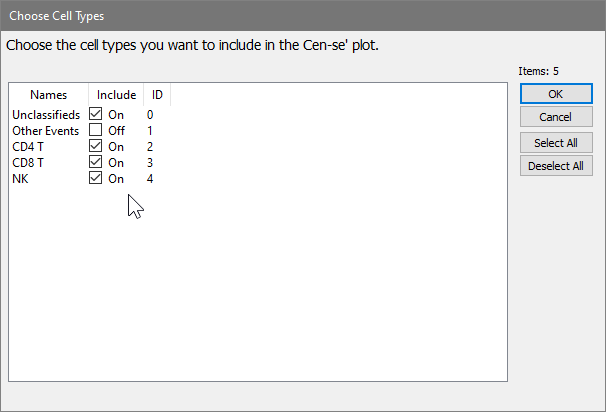Disable the NK include checkbox
Image resolution: width=606 pixels, height=412 pixels.
click(96, 178)
